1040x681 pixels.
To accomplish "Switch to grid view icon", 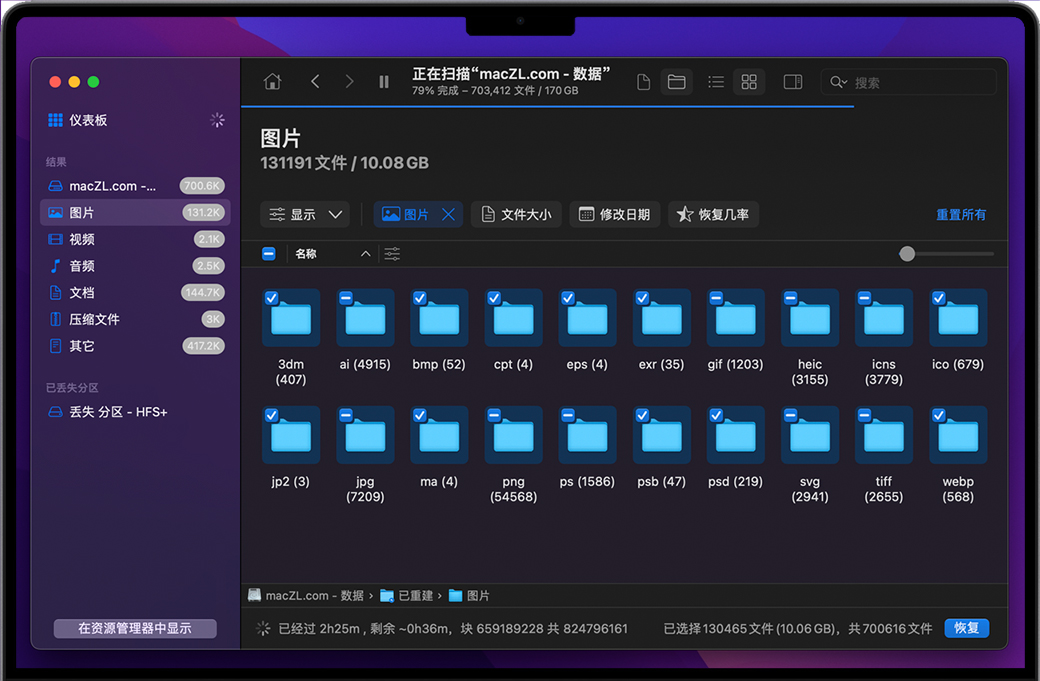I will pyautogui.click(x=749, y=82).
